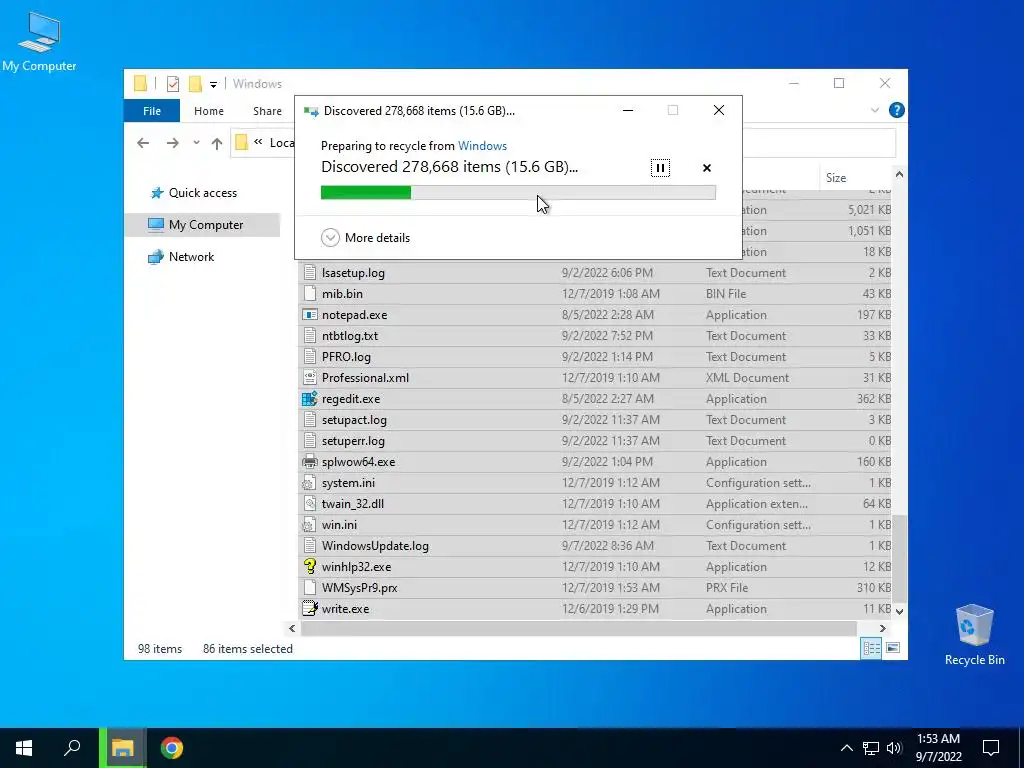Go forward with the forward arrow
1024x768 pixels.
coord(172,143)
